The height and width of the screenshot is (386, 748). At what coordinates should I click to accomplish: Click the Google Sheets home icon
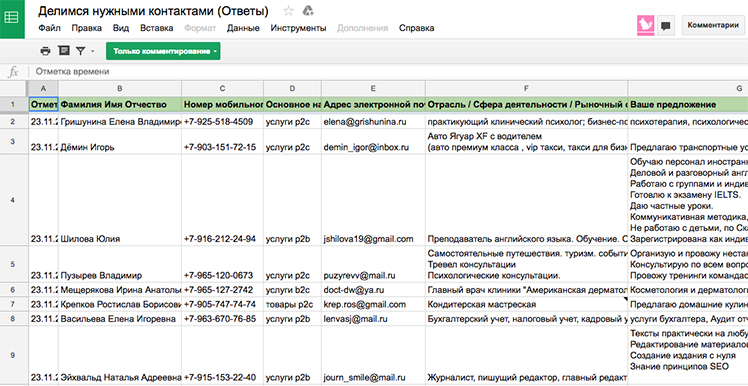[12, 18]
